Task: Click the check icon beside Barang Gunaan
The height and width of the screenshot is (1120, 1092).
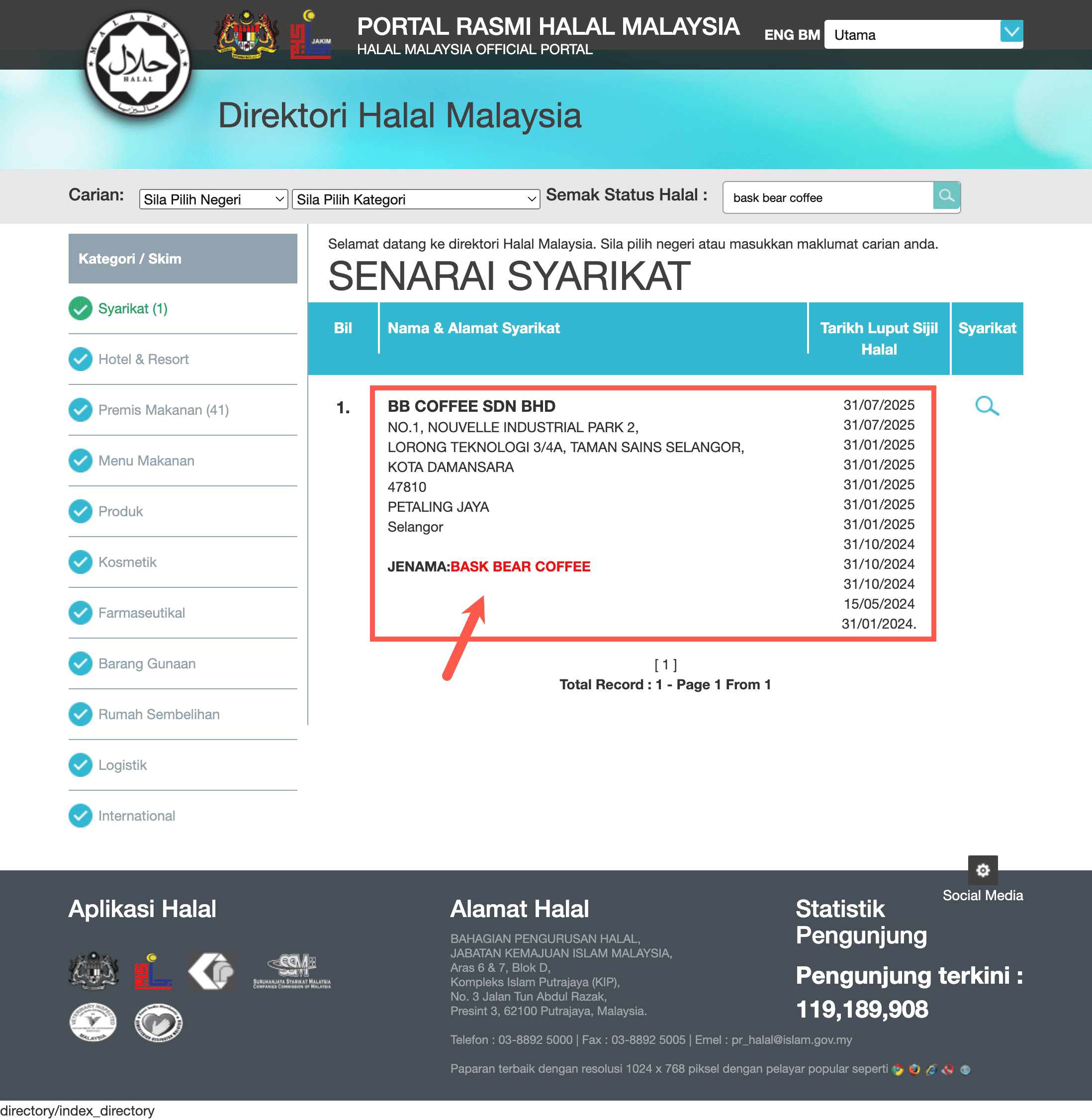Action: point(80,663)
